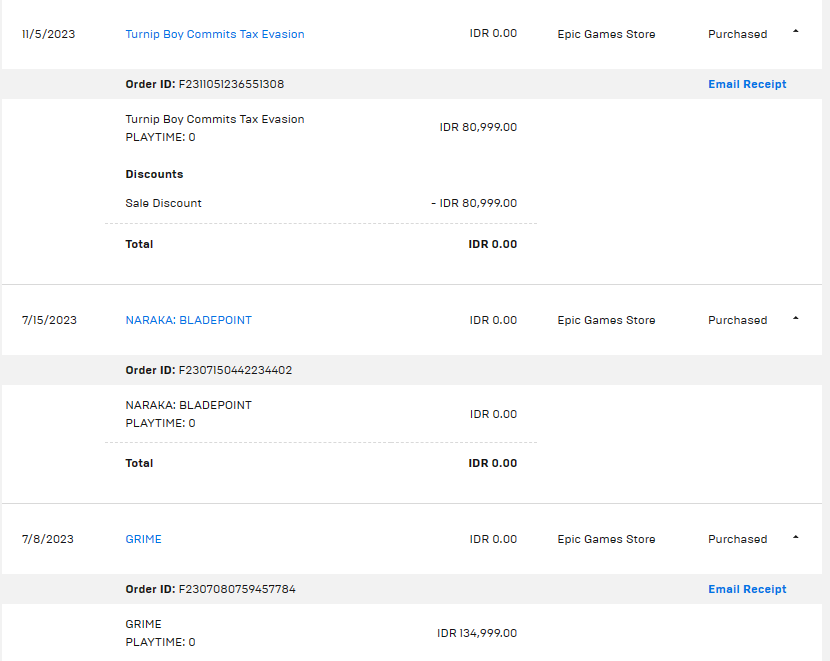Screen dimensions: 830x661
Task: Select the Discounts heading
Action: tap(154, 174)
